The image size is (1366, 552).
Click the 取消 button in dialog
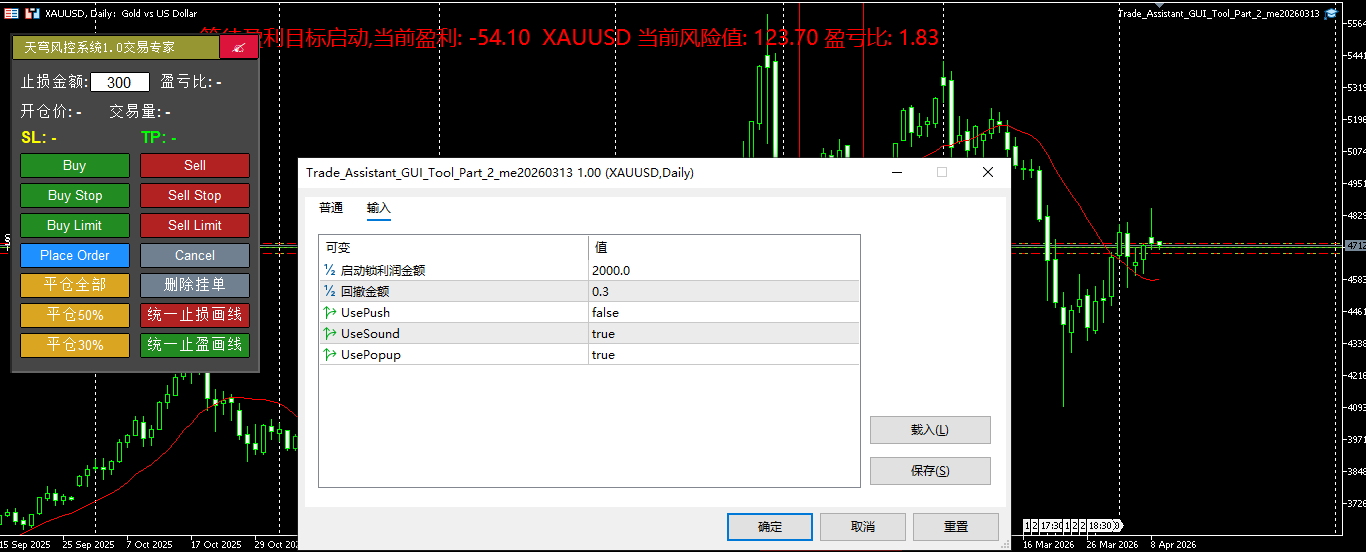pyautogui.click(x=863, y=527)
